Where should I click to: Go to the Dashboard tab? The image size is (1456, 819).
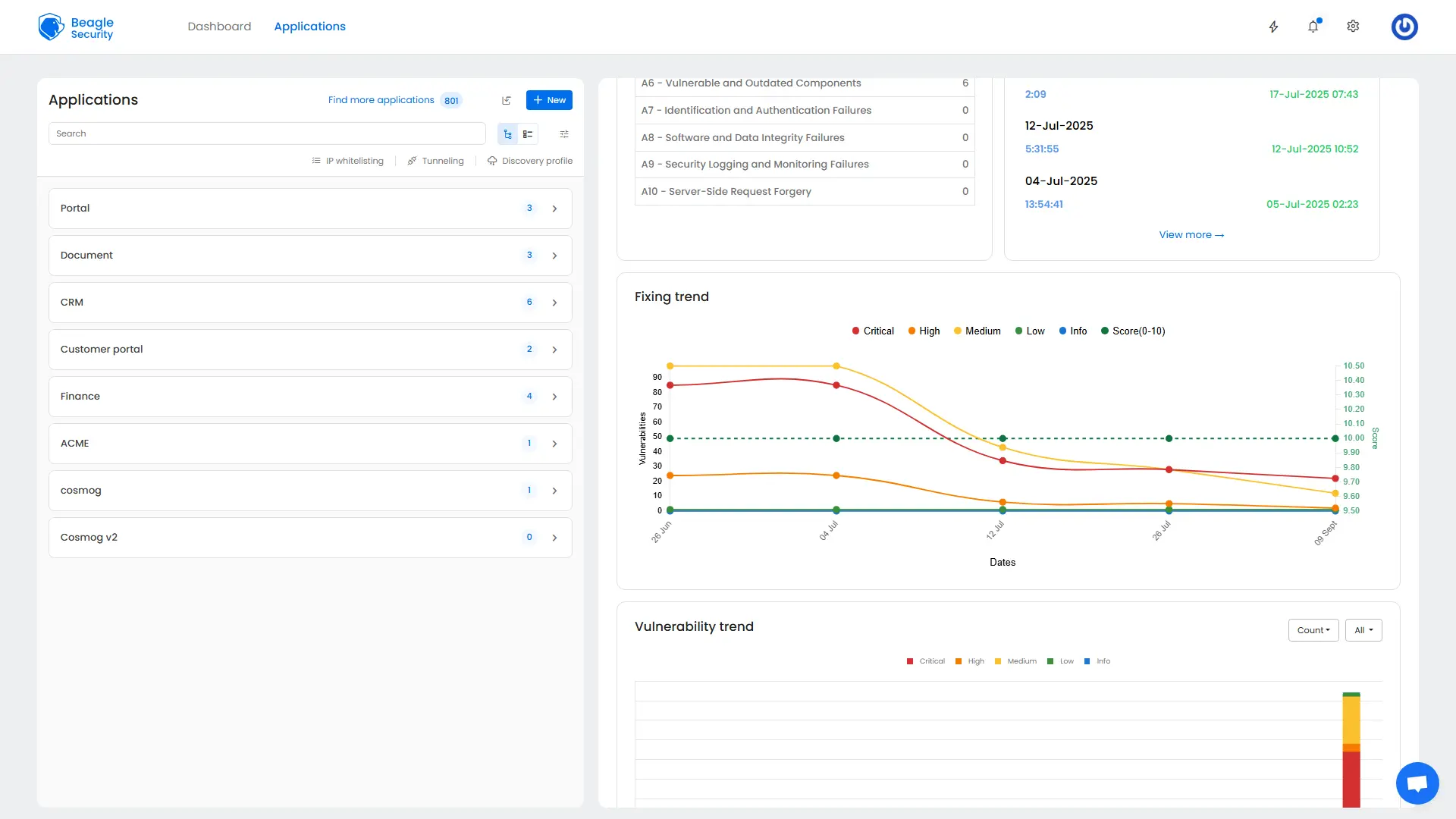(x=219, y=27)
